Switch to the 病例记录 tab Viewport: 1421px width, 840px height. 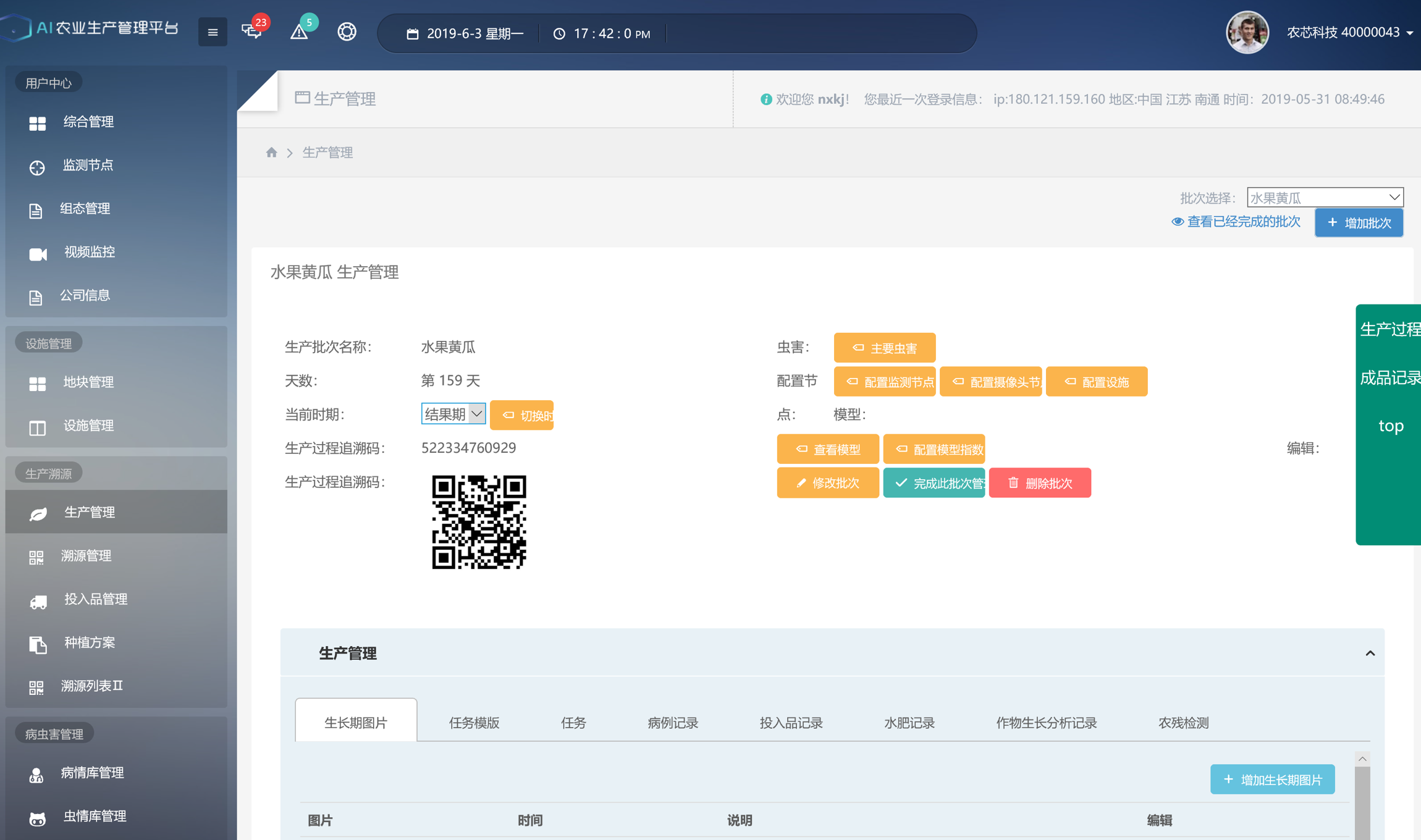672,723
